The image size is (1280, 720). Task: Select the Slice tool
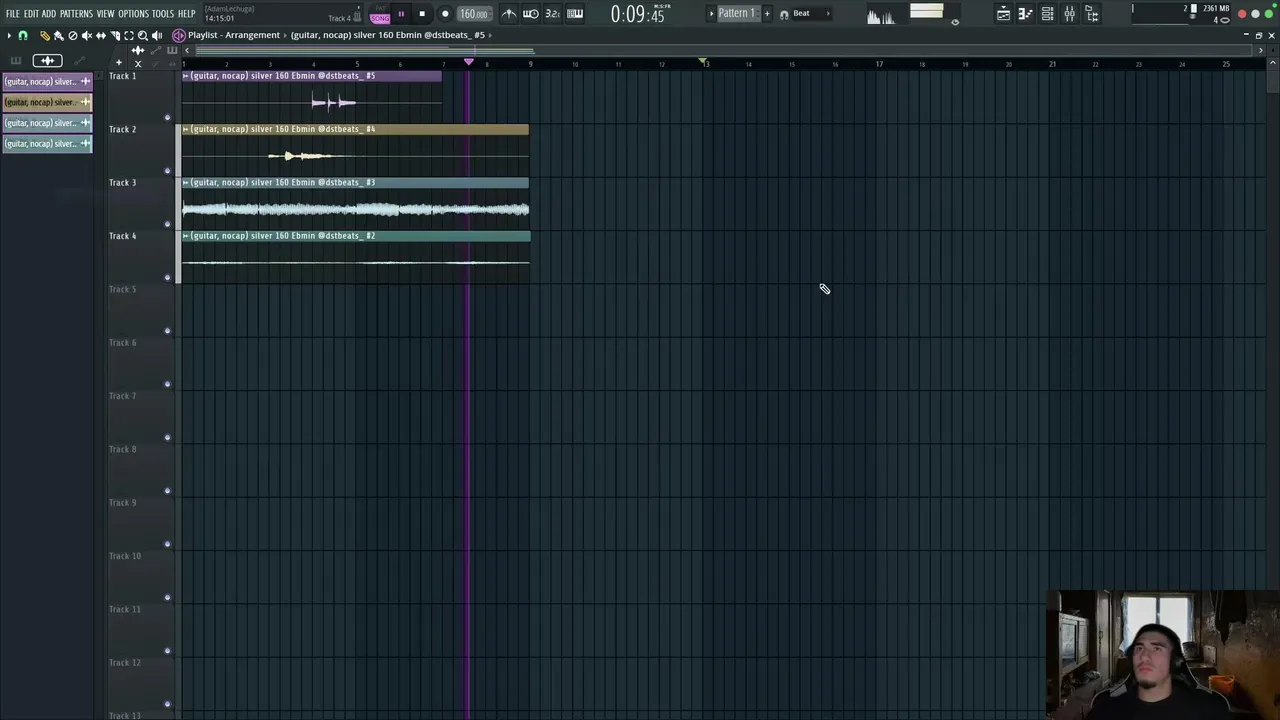[115, 36]
